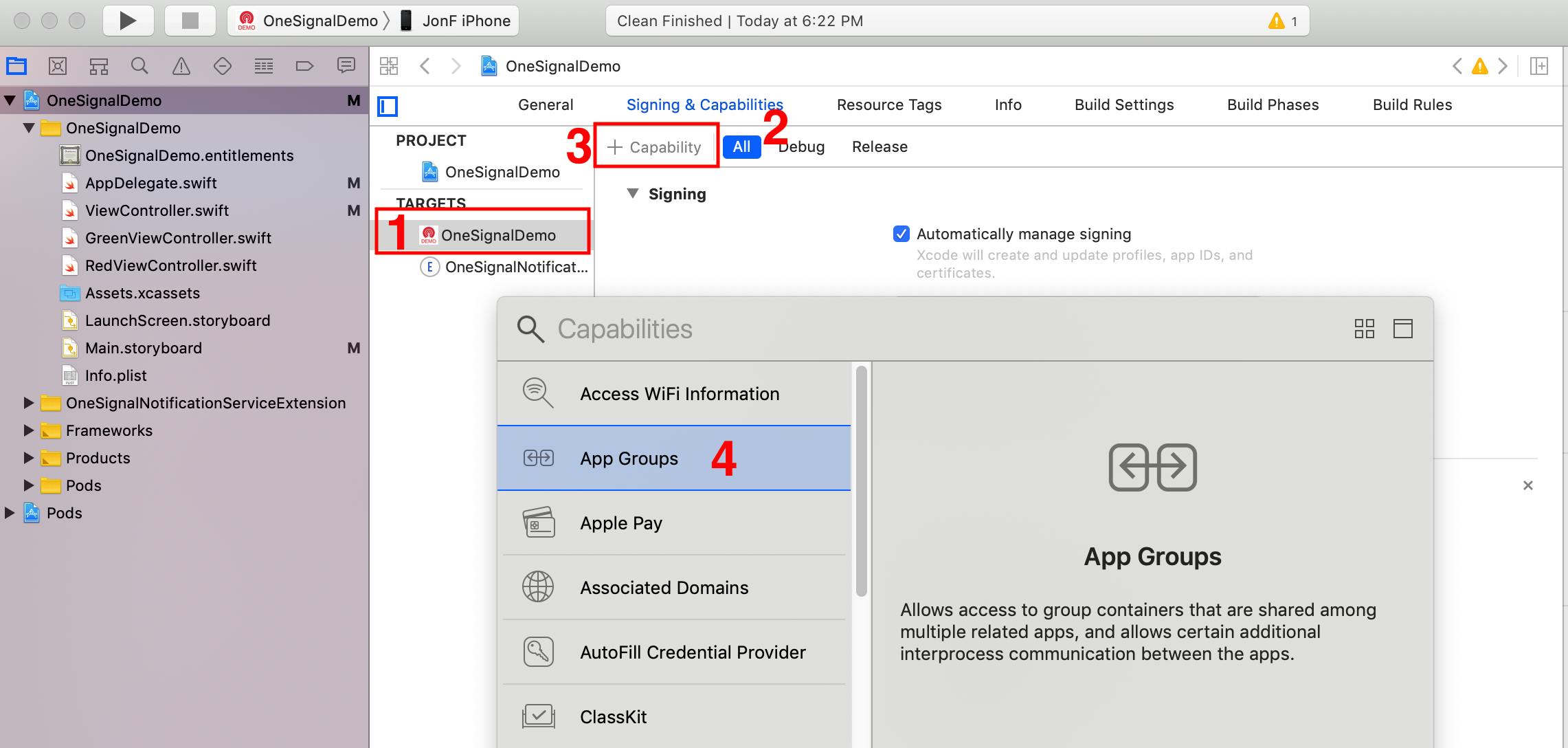This screenshot has height=748, width=1568.
Task: Click the Run (play) button
Action: tap(128, 21)
